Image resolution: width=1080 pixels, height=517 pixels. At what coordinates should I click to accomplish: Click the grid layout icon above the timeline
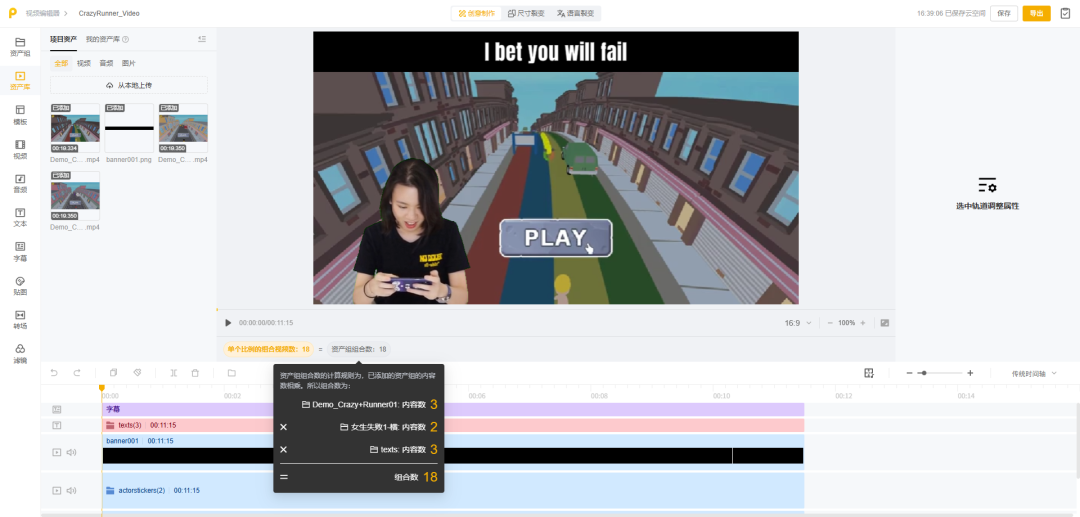point(869,373)
